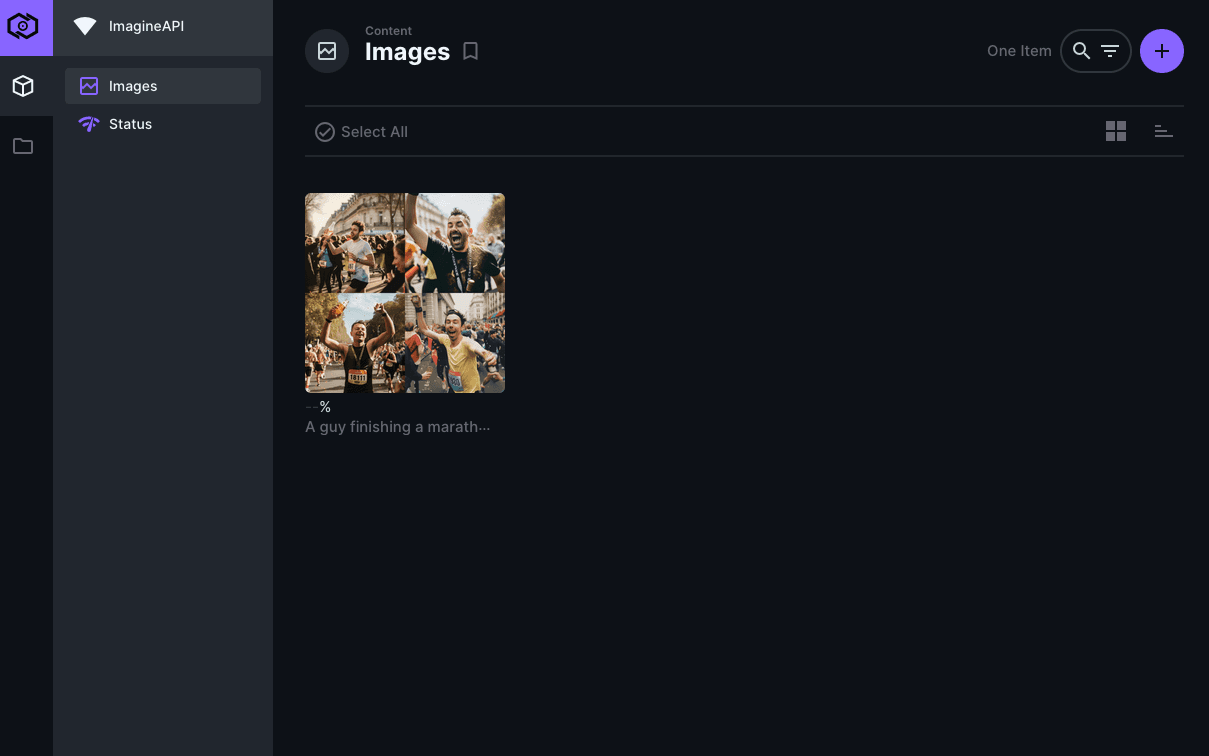
Task: Click the One Item count label
Action: (x=1019, y=51)
